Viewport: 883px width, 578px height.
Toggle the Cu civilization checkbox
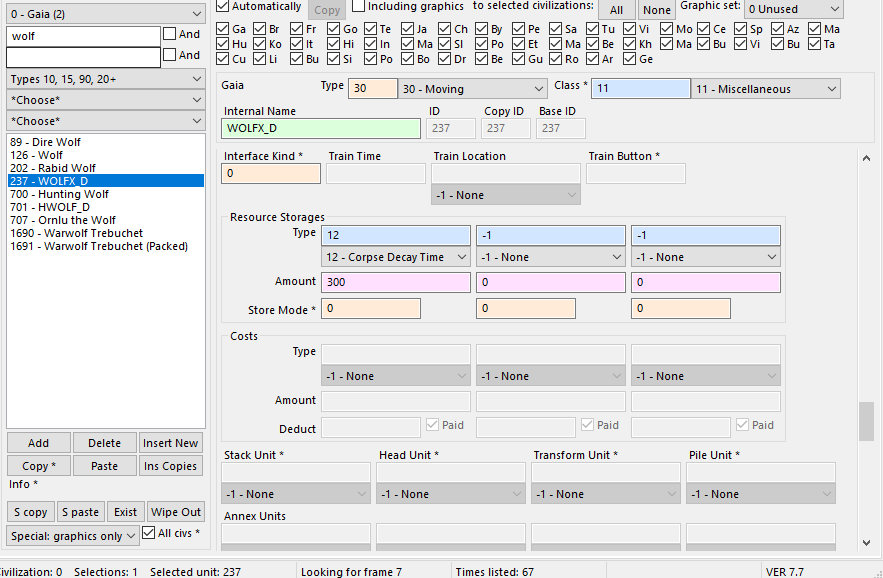tap(222, 59)
